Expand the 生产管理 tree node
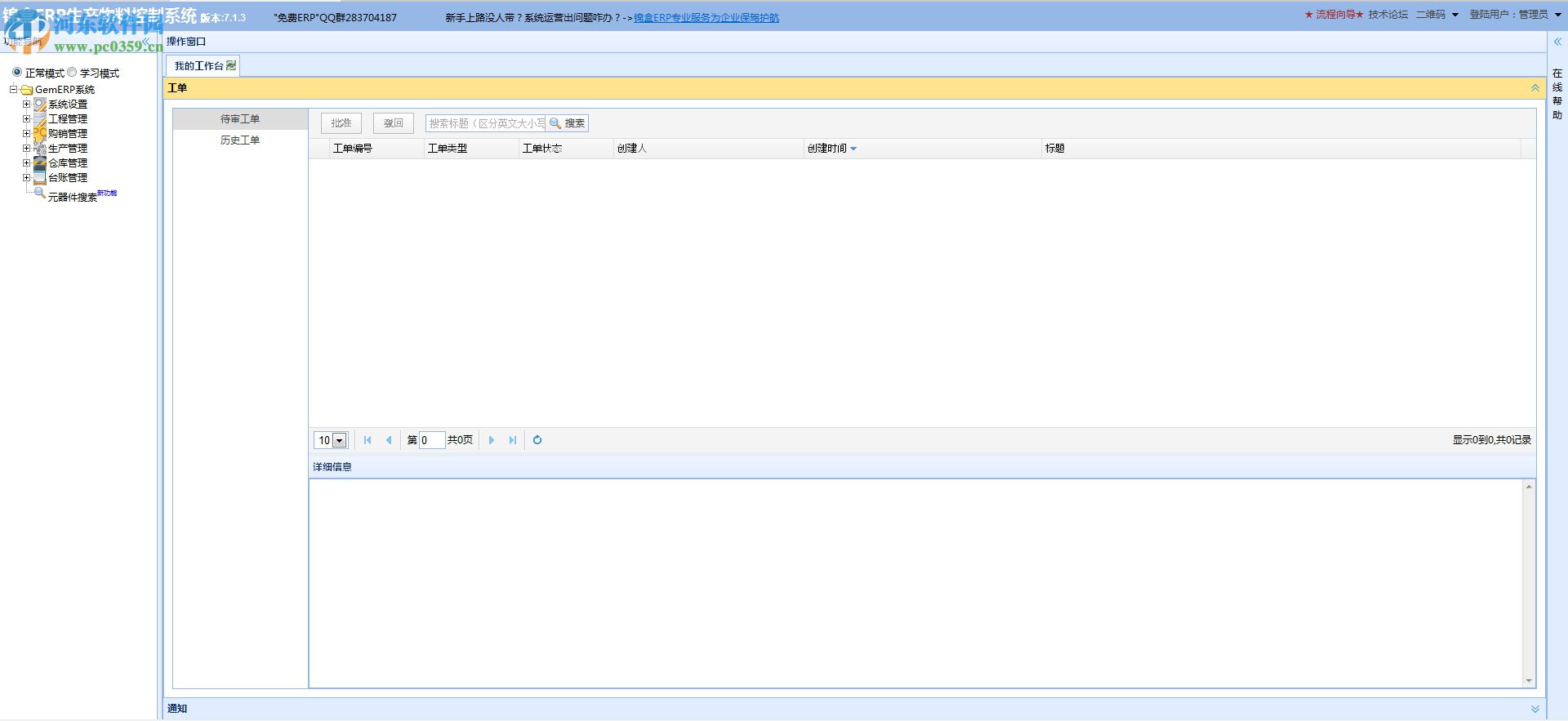Screen dimensions: 1568x721 [26, 148]
